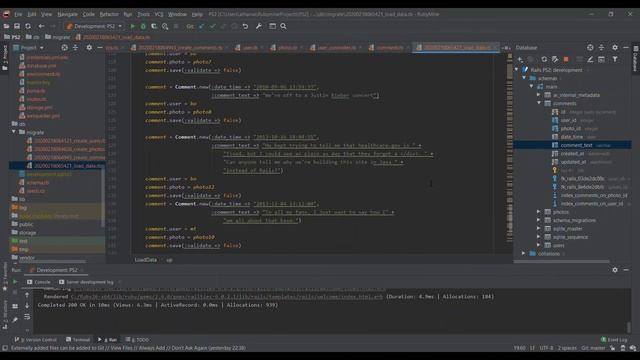
Task: Click the green Run button in toolbar
Action: pyautogui.click(x=132, y=26)
